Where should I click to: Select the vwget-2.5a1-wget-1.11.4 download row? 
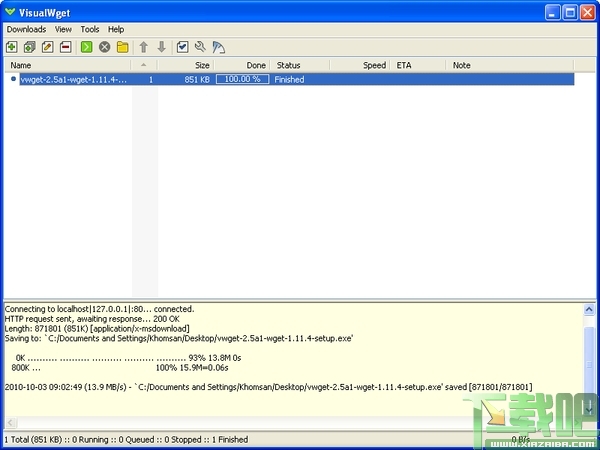click(297, 80)
